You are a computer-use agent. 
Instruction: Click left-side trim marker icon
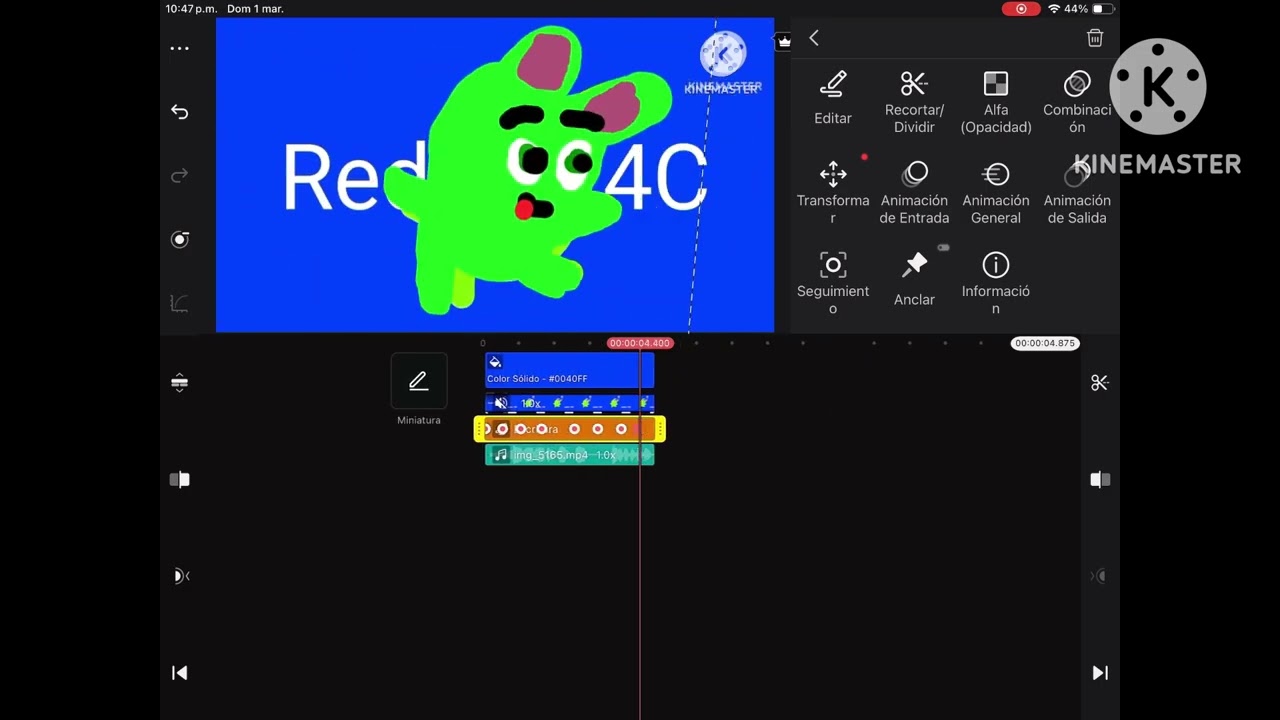click(x=179, y=480)
